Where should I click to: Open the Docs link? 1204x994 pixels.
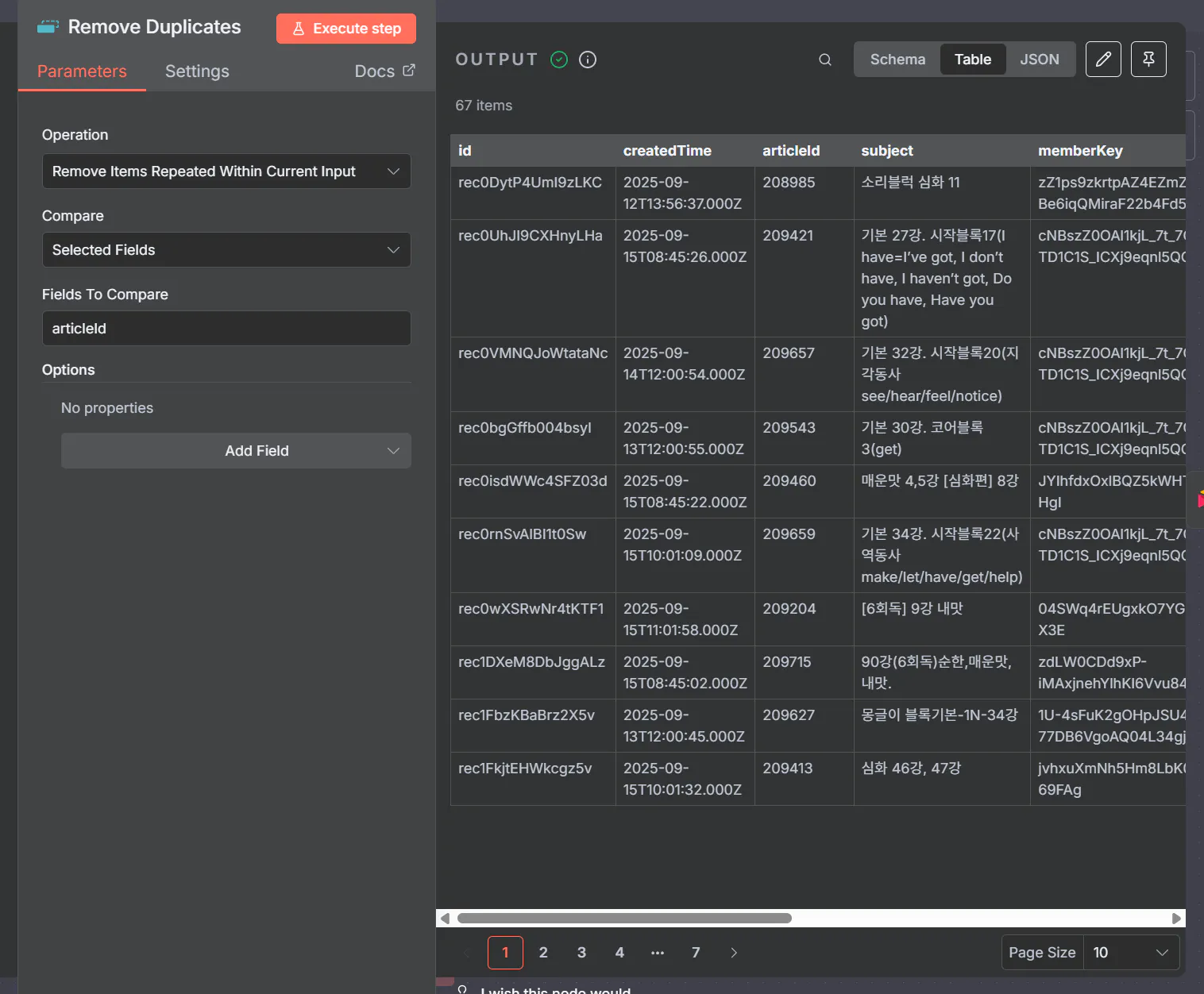click(x=384, y=71)
